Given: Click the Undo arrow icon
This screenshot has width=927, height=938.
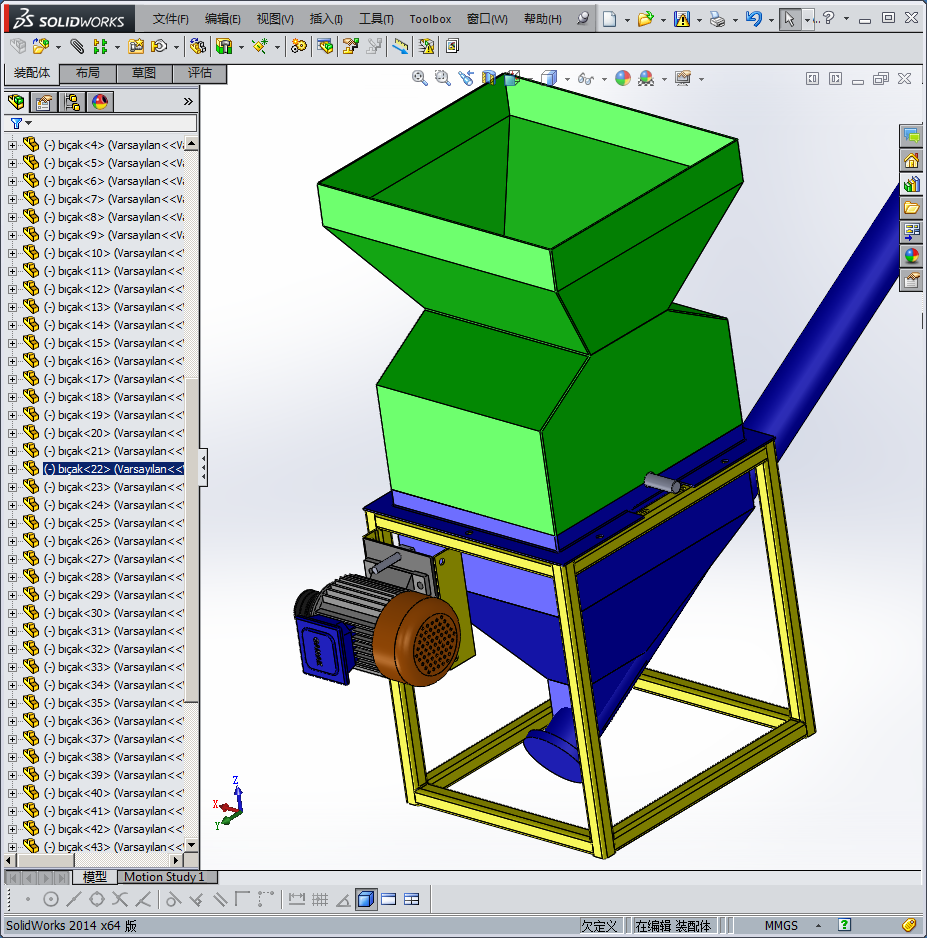Looking at the screenshot, I should [x=754, y=19].
